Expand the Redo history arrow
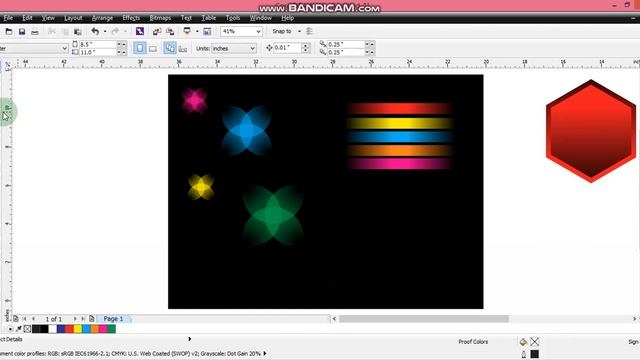 tap(125, 31)
